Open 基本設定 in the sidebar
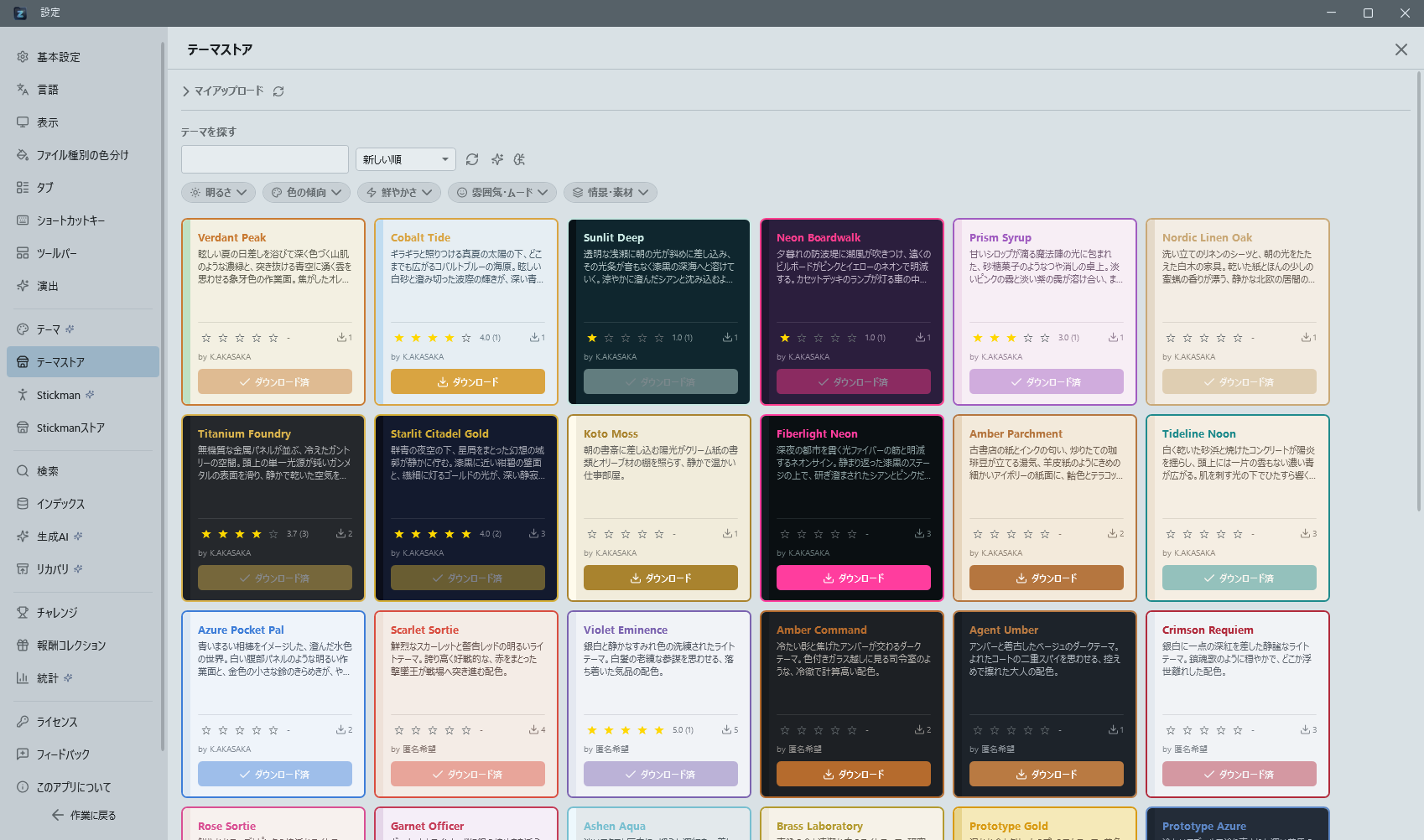This screenshot has width=1424, height=840. (82, 57)
